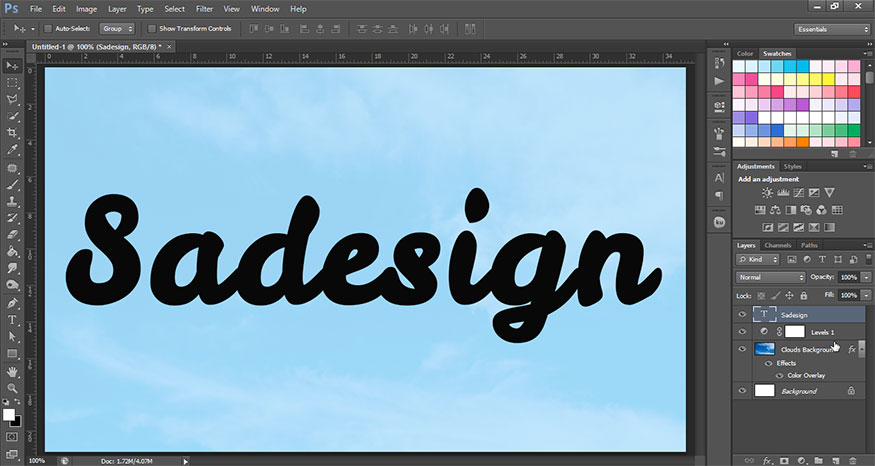Screen dimensions: 875x466
Task: Enable the Auto-Select checkbox
Action: pos(50,29)
